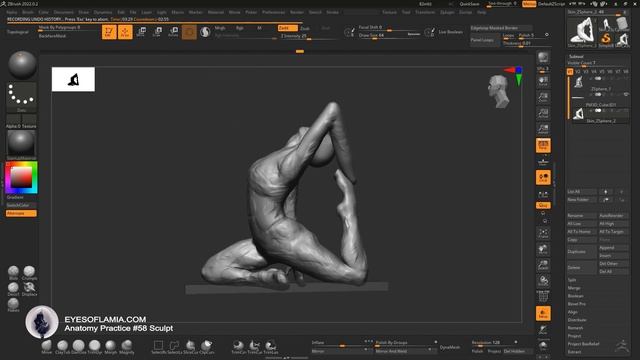Open the Help menu
Screen dimensions: 640x360
tap(482, 12)
